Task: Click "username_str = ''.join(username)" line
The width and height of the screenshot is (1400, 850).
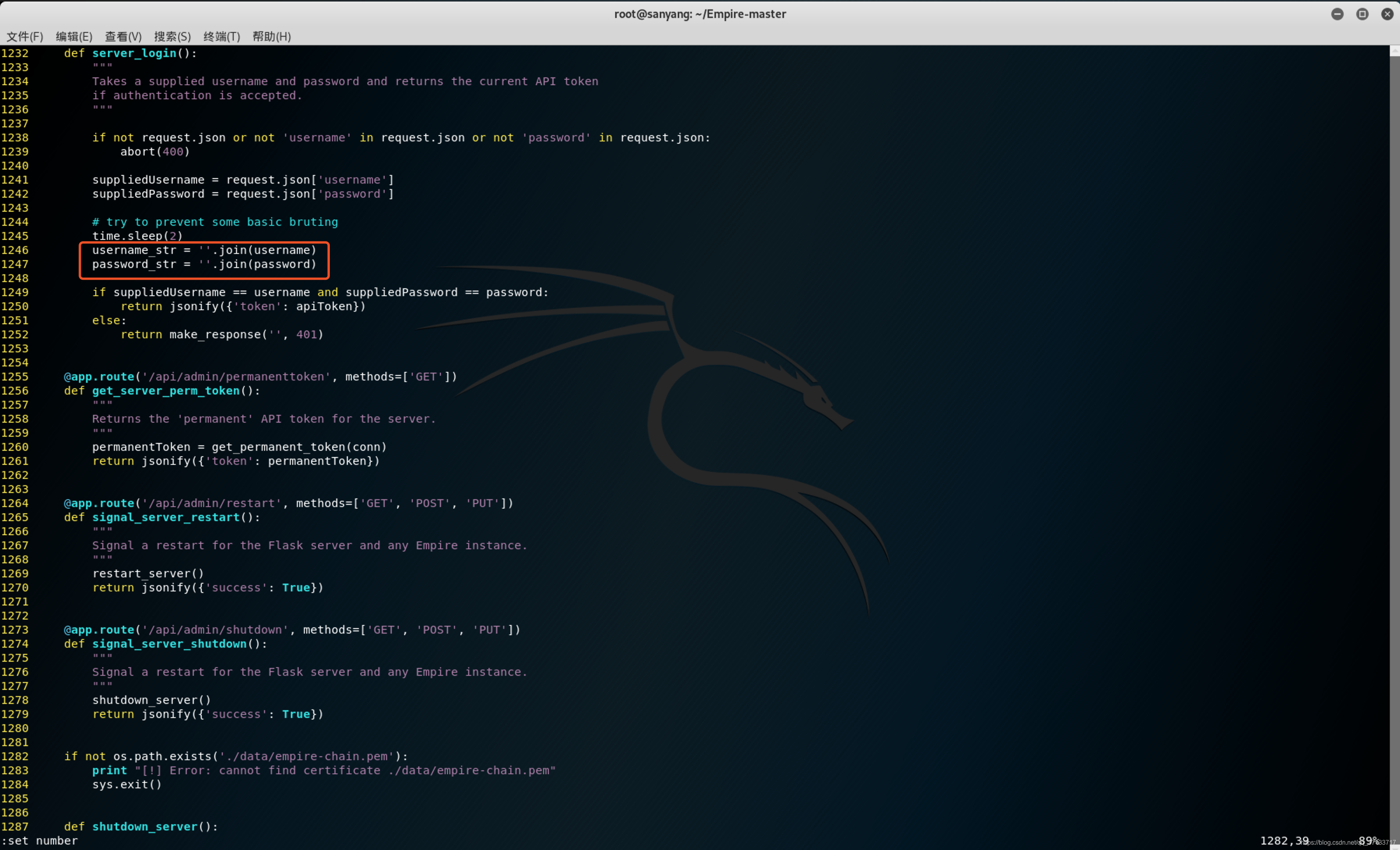Action: click(x=204, y=250)
